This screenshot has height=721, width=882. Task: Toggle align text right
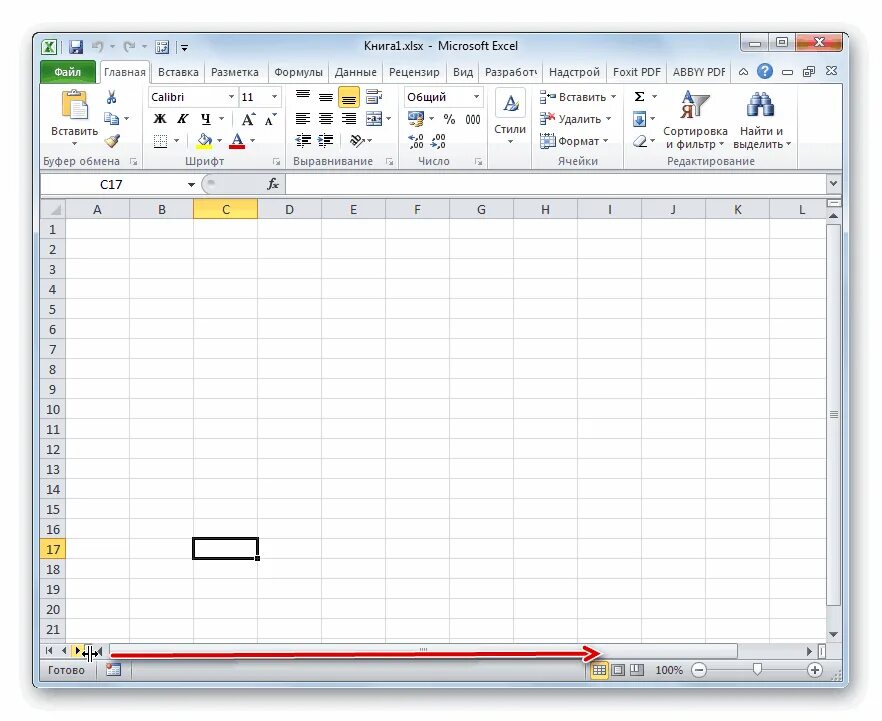click(349, 119)
